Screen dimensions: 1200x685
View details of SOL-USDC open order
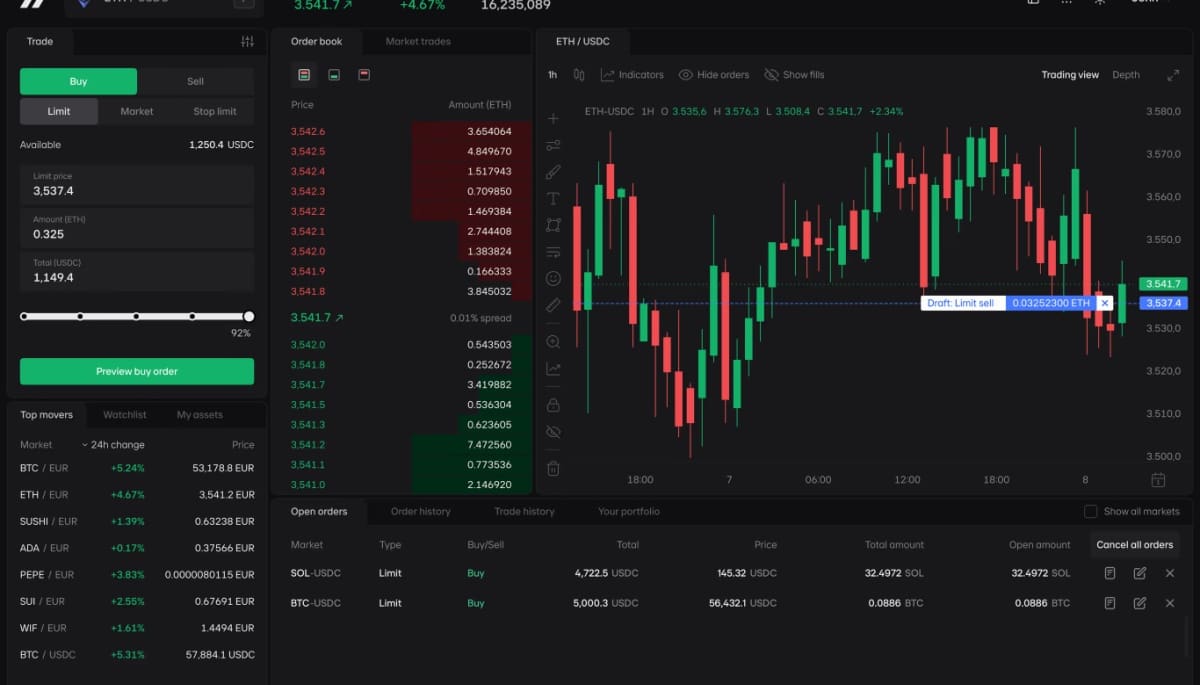1109,573
